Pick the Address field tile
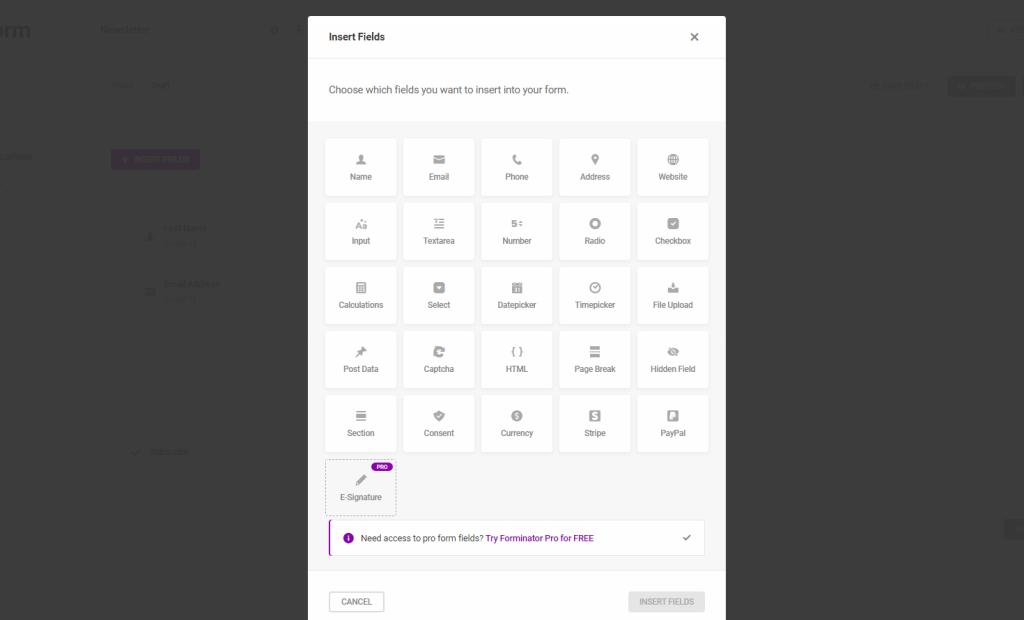Screen dimensions: 1024x620 (x=595, y=167)
